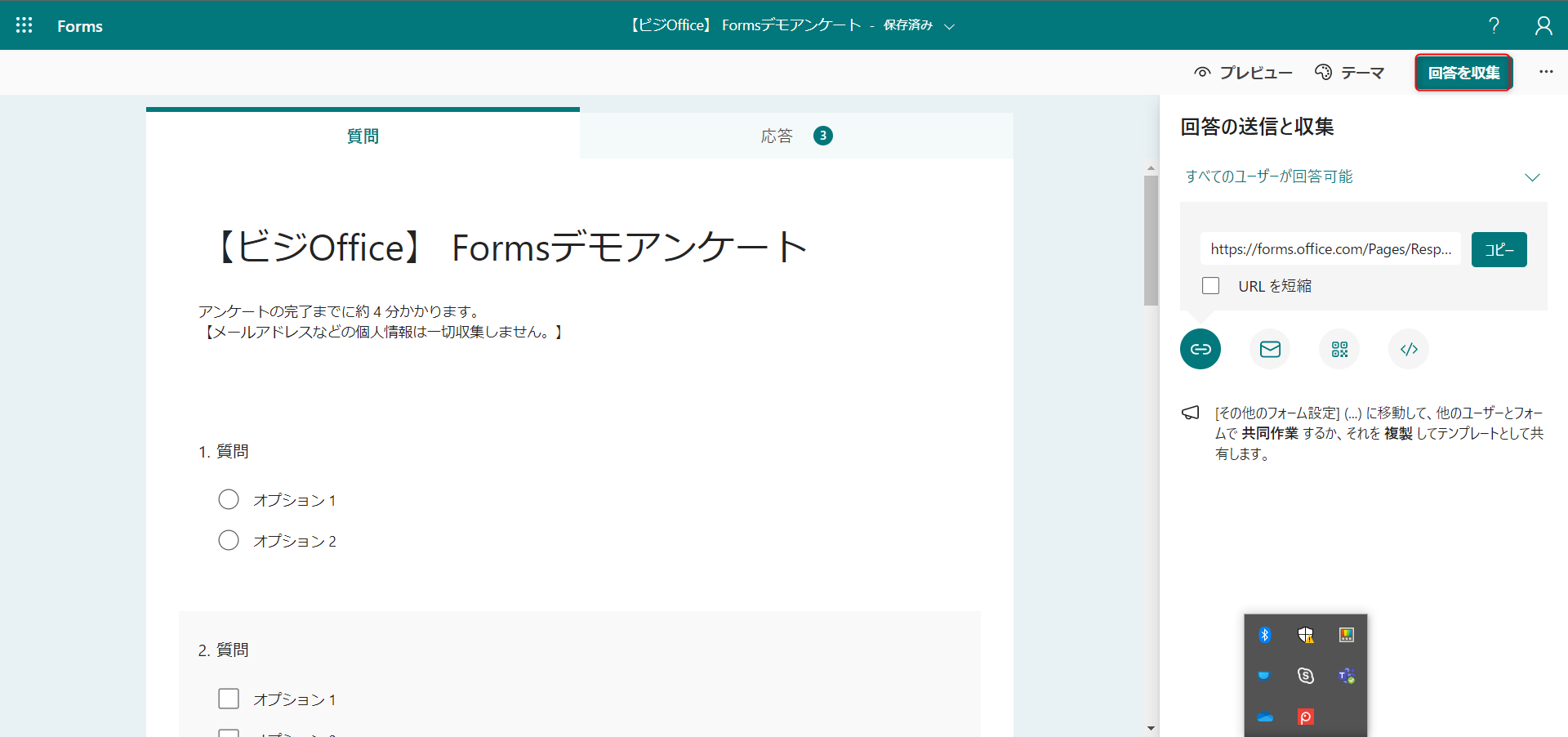Select オプション 1 radio in question 1
This screenshot has width=1568, height=737.
pos(229,499)
